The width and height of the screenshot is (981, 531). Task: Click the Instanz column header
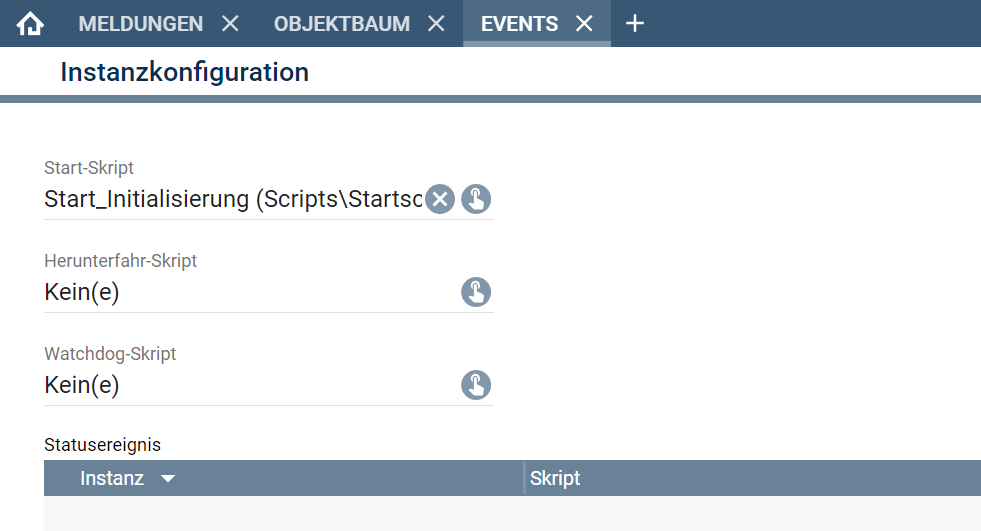[x=283, y=478]
